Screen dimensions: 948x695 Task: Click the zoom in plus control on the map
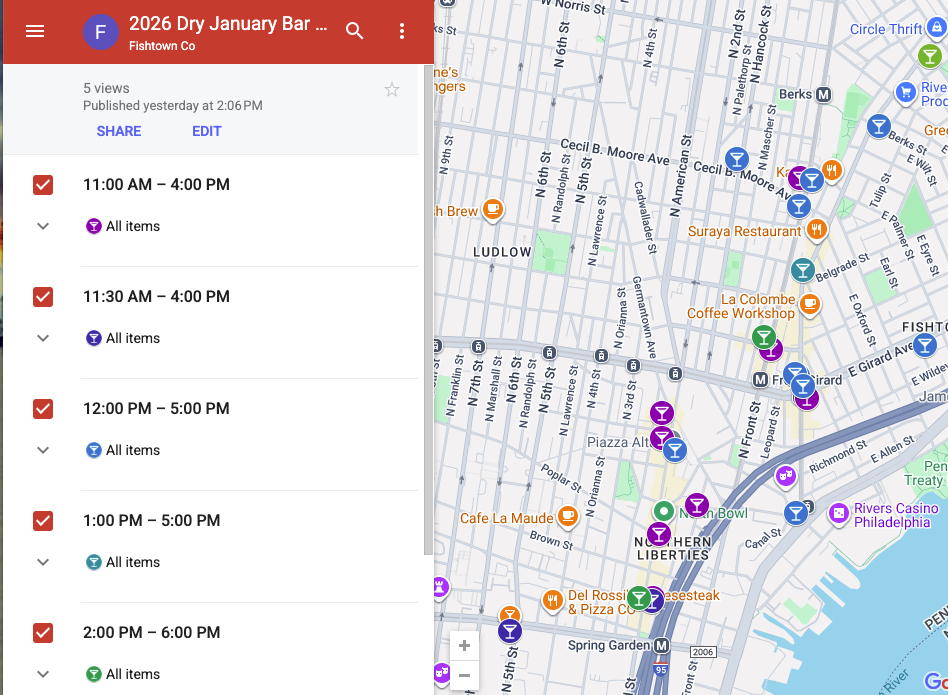pos(463,646)
